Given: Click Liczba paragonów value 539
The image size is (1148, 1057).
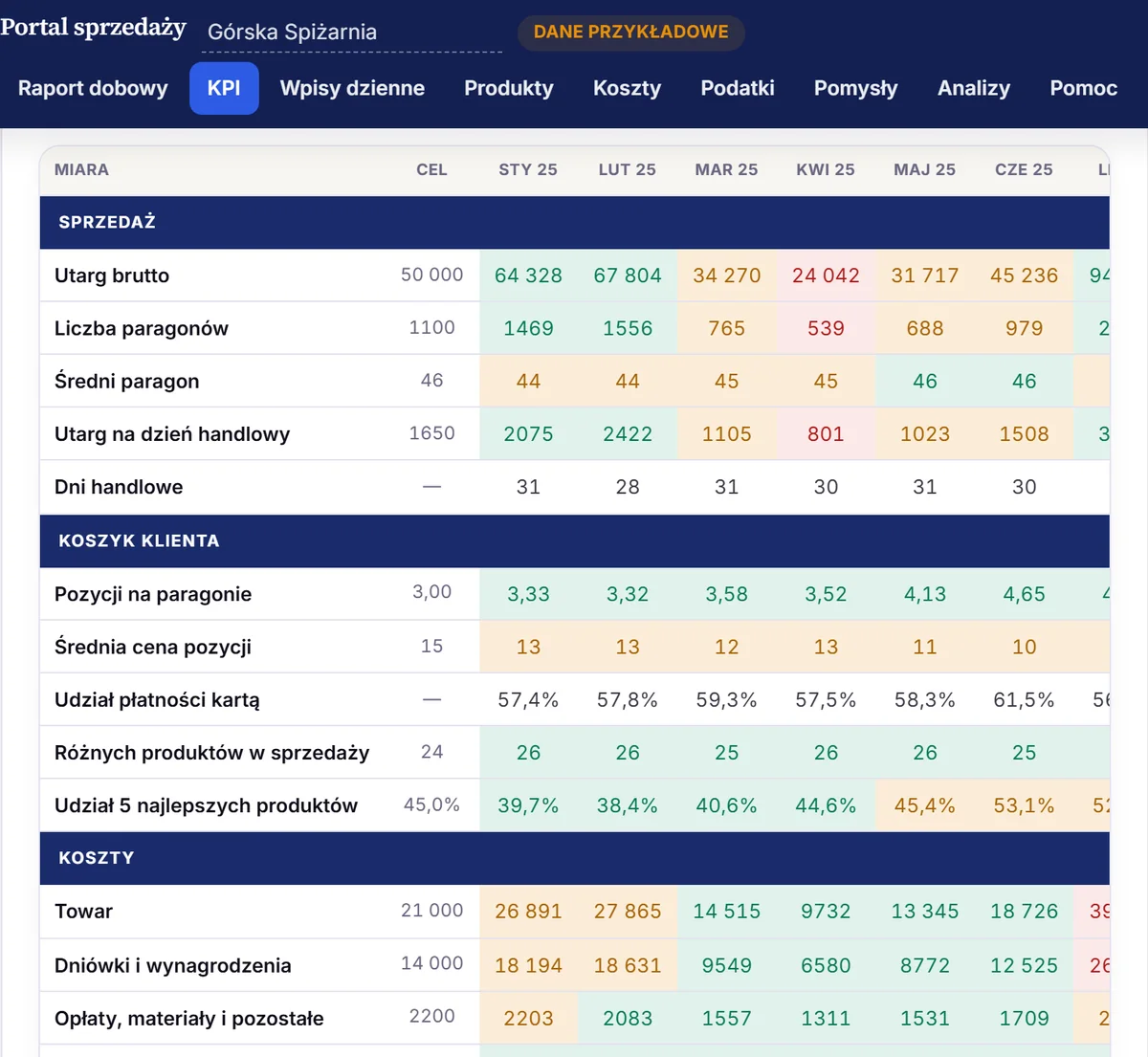Looking at the screenshot, I should point(826,328).
